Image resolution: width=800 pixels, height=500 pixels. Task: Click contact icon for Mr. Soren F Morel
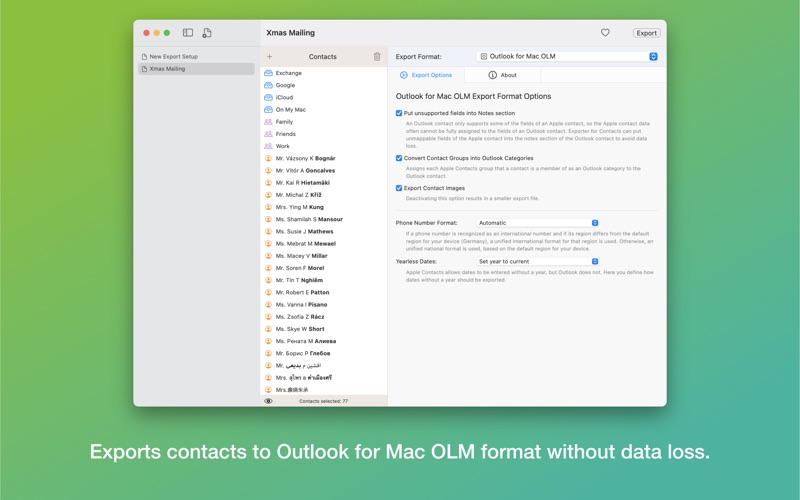pos(268,268)
